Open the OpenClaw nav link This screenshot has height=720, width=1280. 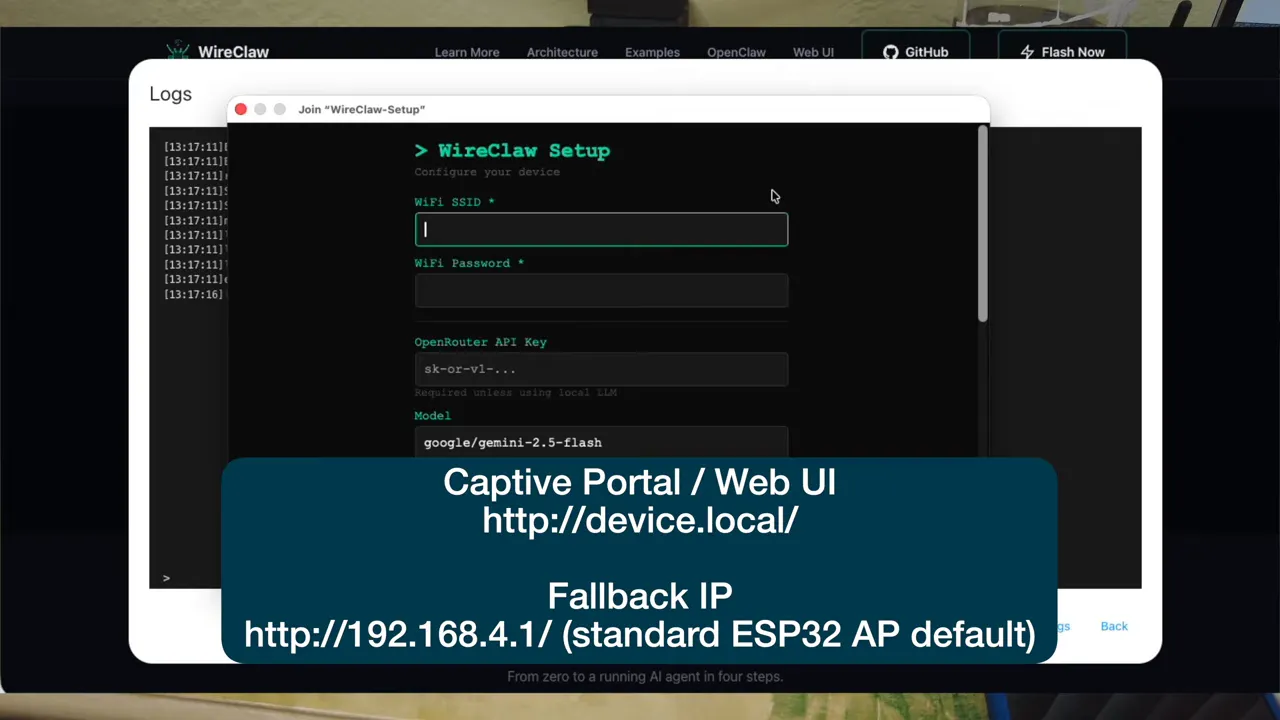pyautogui.click(x=736, y=52)
